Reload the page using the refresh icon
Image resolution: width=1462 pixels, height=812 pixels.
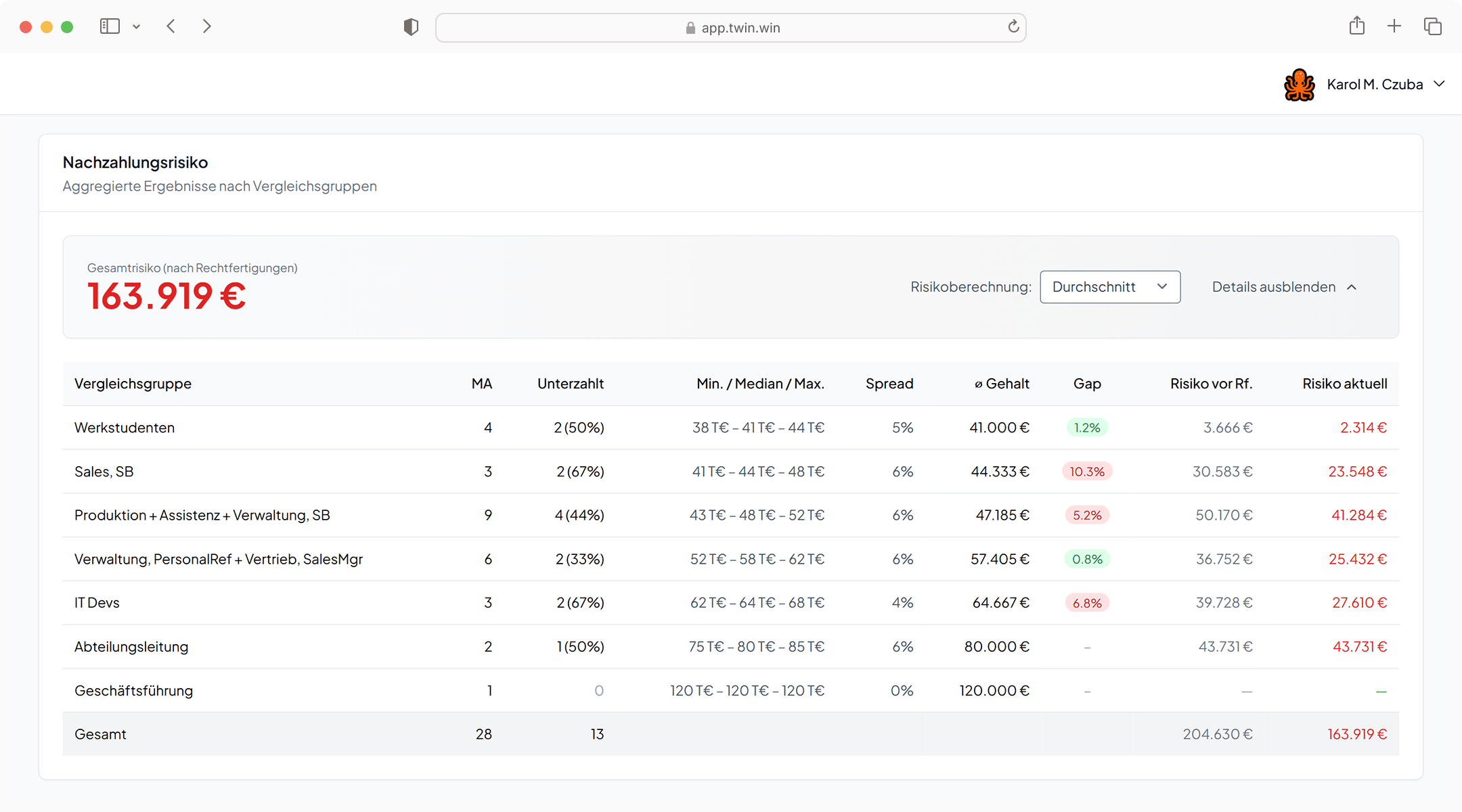click(x=1013, y=27)
